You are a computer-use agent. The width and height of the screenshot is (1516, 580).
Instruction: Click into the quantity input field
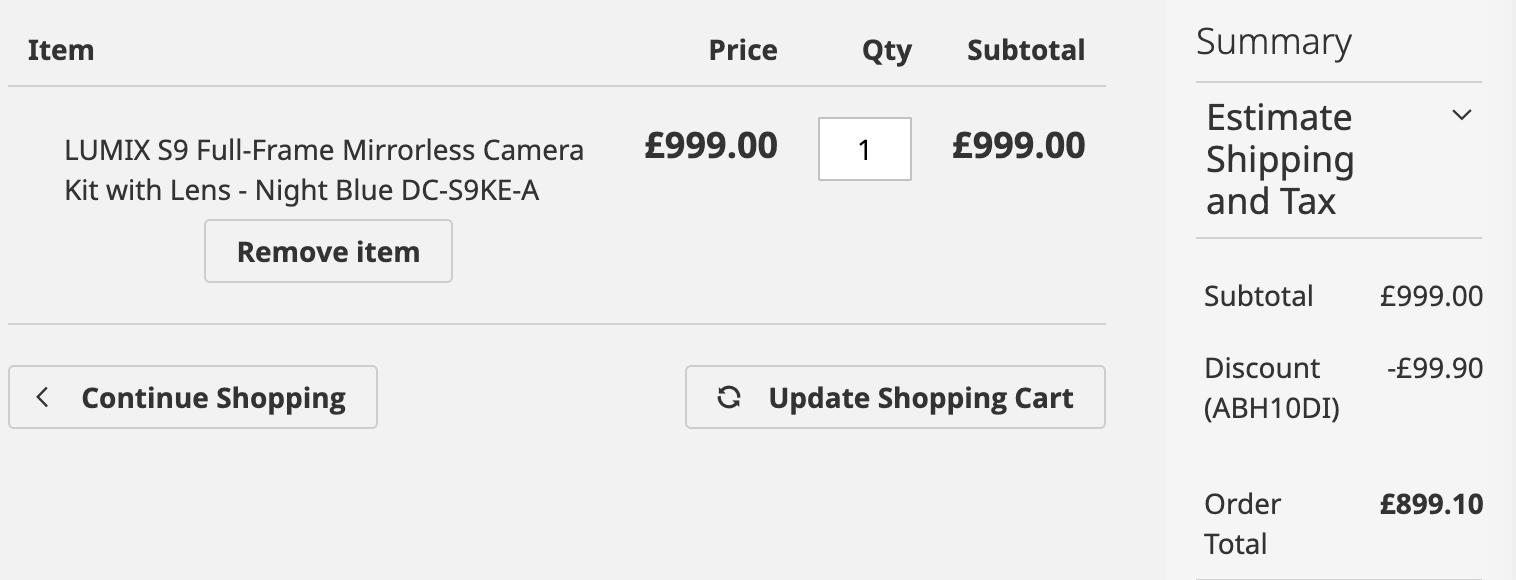864,149
